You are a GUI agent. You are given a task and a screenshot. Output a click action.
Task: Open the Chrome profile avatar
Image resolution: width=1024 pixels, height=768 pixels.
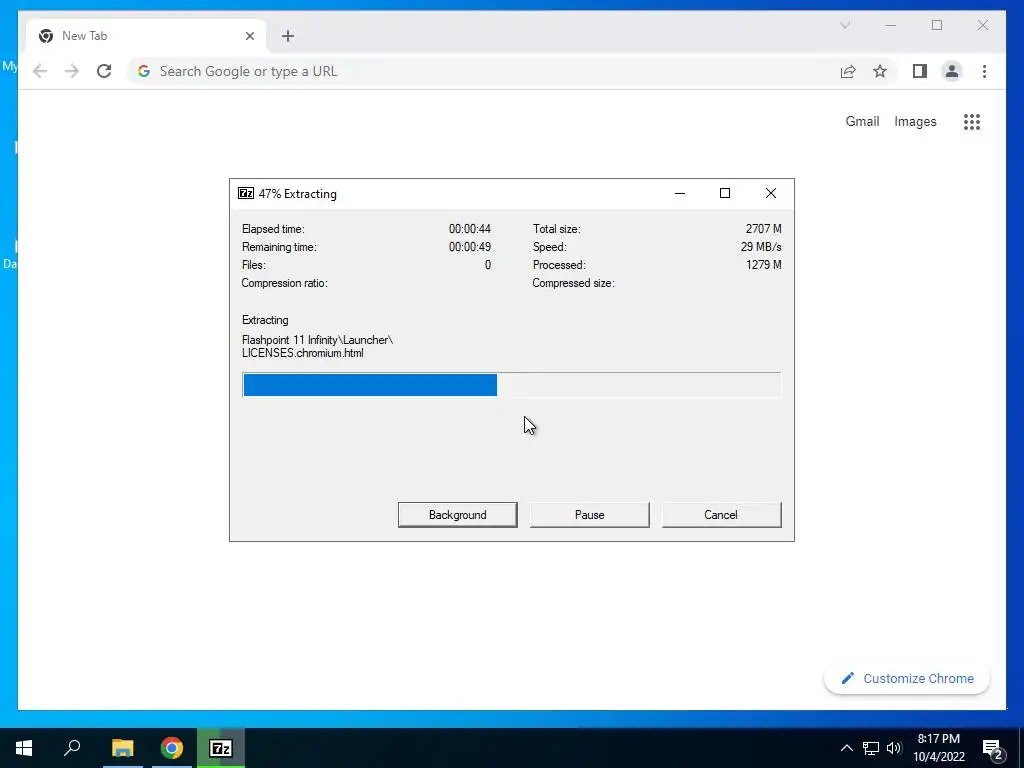tap(952, 71)
